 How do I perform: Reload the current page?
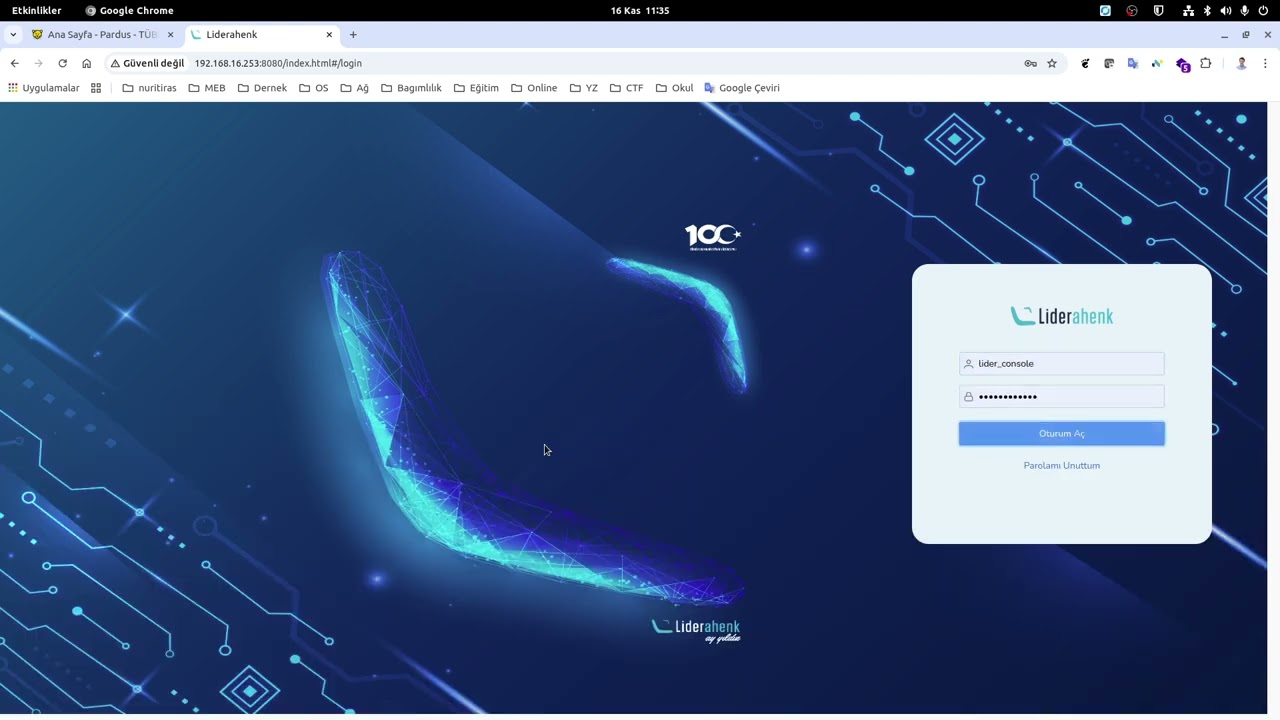62,63
